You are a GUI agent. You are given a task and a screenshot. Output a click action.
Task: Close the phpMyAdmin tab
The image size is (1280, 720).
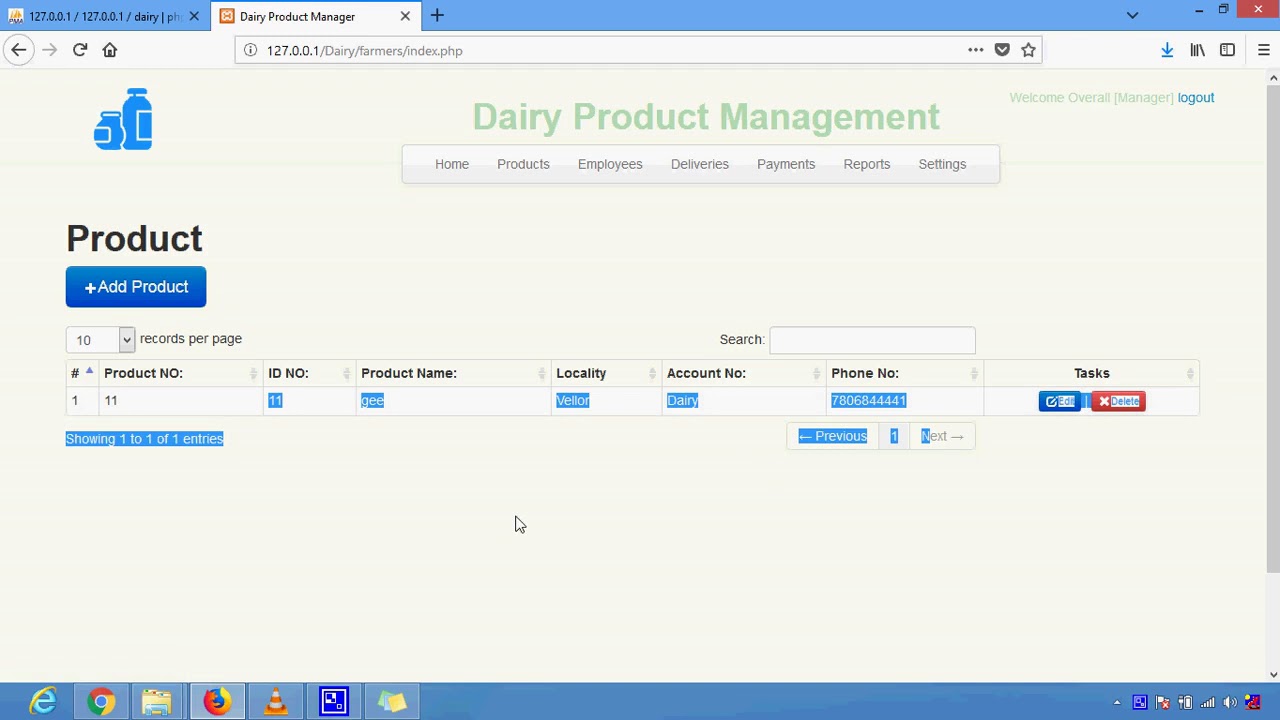click(194, 16)
